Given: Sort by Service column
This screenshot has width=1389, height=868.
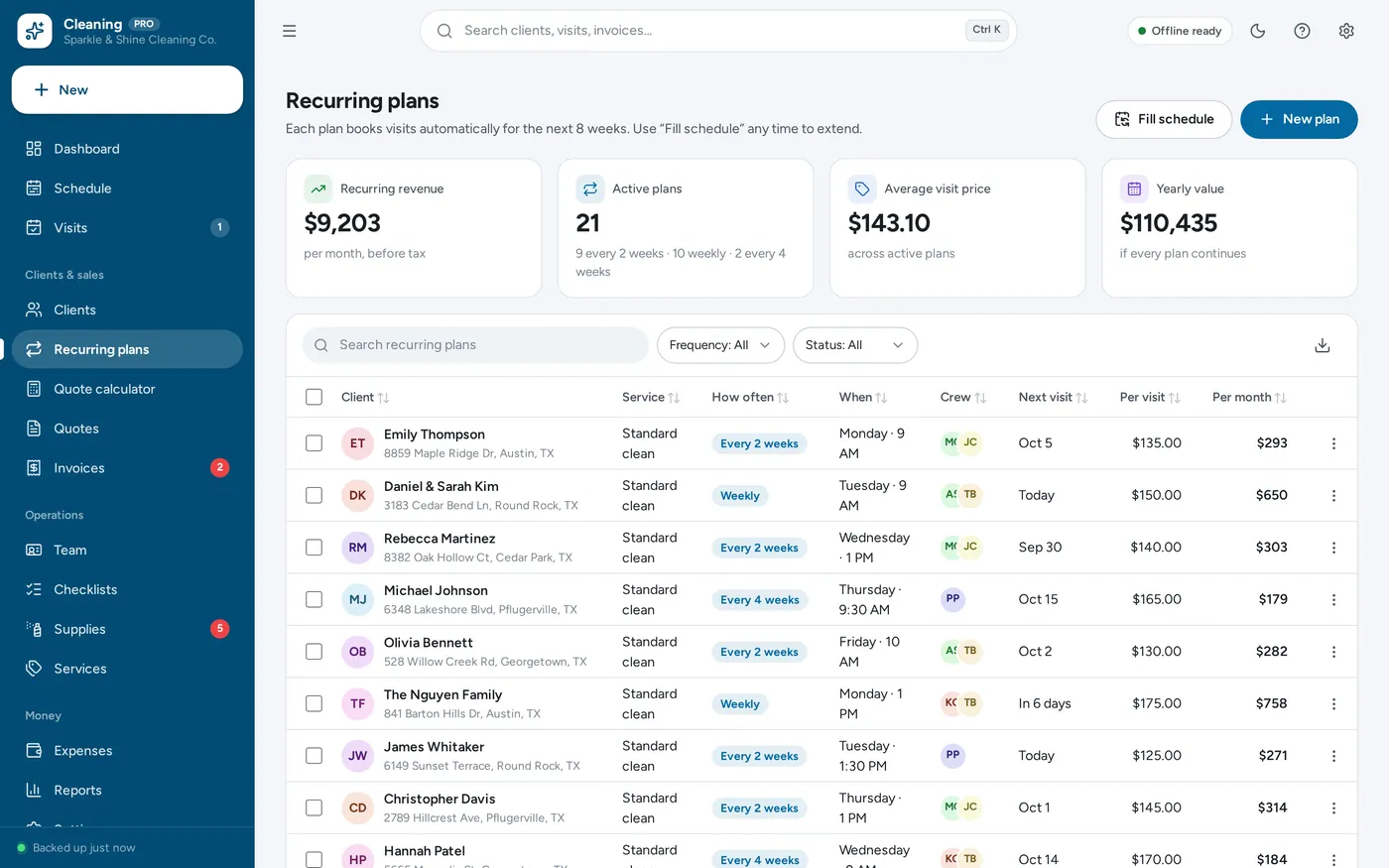Looking at the screenshot, I should 651,397.
